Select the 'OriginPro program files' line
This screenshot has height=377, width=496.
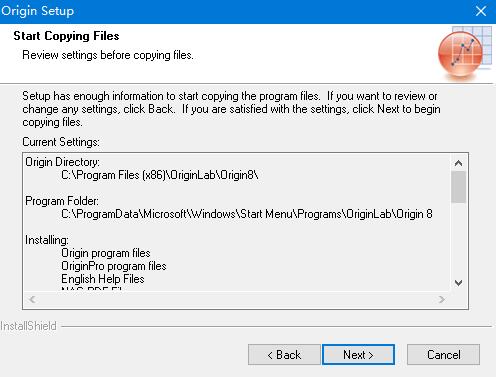pos(114,266)
